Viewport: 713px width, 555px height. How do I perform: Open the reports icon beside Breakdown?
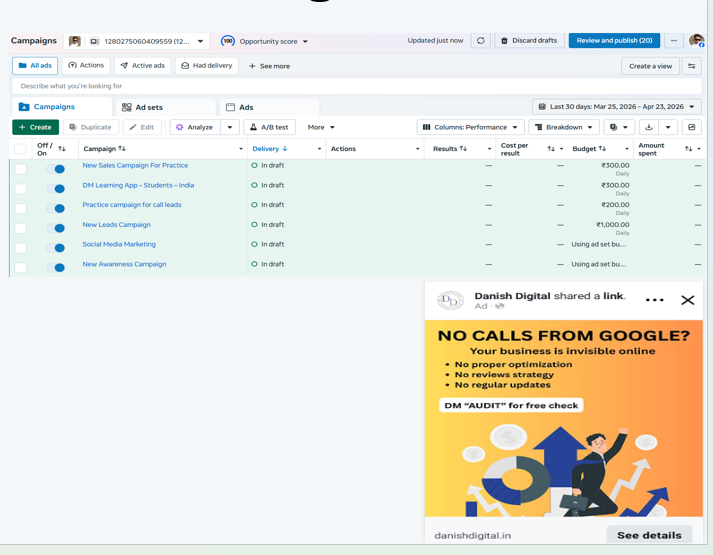[x=618, y=127]
